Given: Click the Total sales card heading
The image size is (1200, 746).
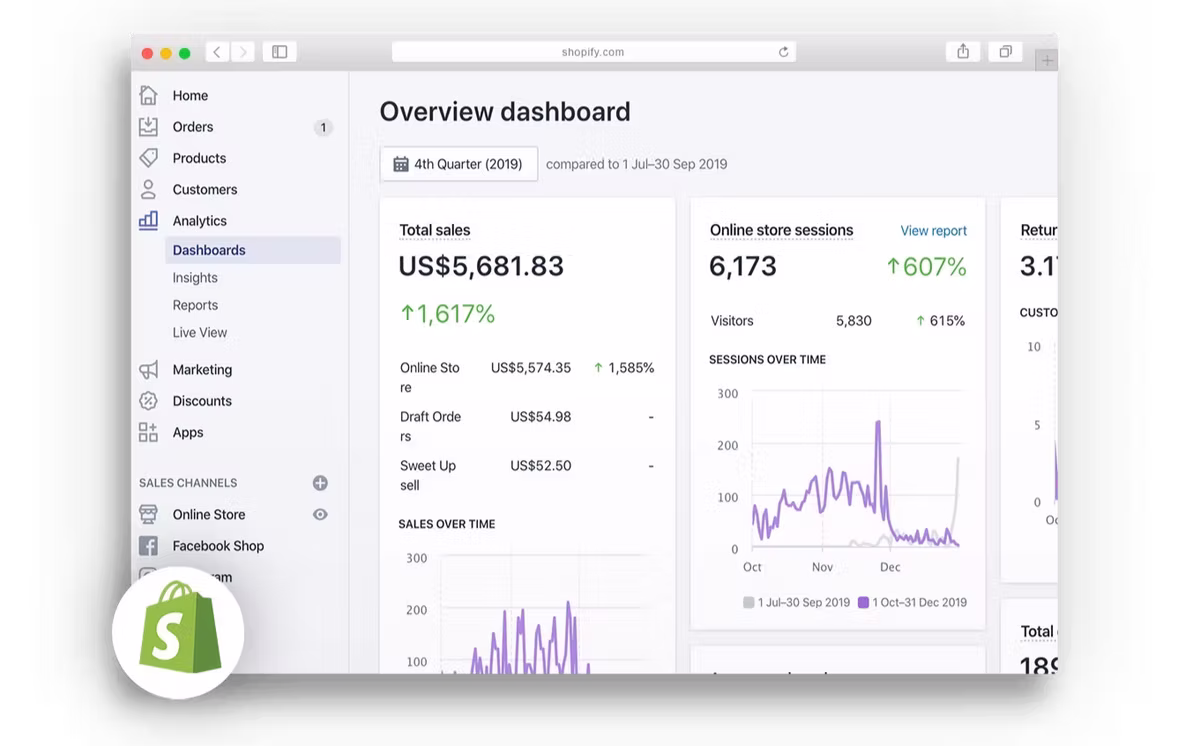Looking at the screenshot, I should tap(435, 230).
